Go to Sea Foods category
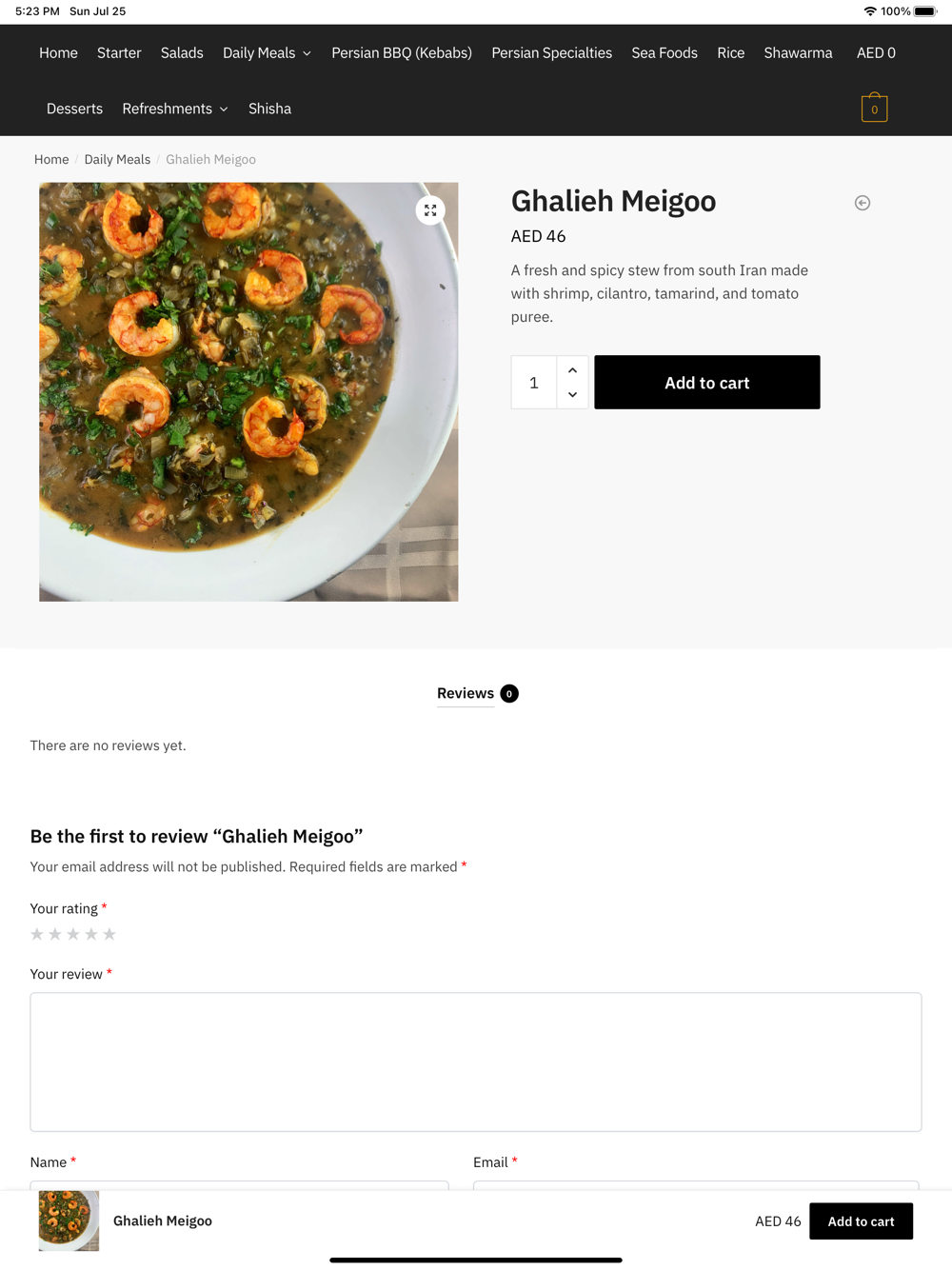This screenshot has width=952, height=1270. click(x=664, y=53)
